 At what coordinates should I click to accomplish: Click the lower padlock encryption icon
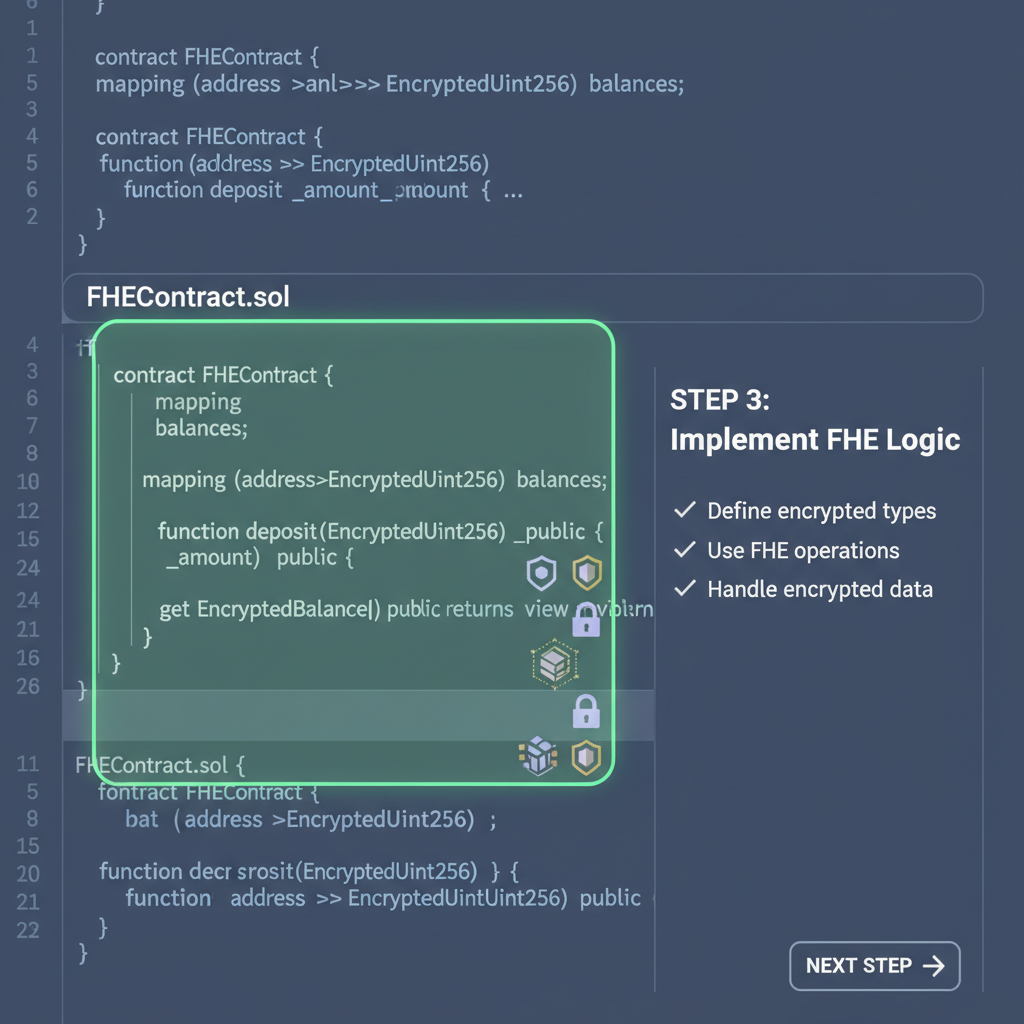coord(587,712)
